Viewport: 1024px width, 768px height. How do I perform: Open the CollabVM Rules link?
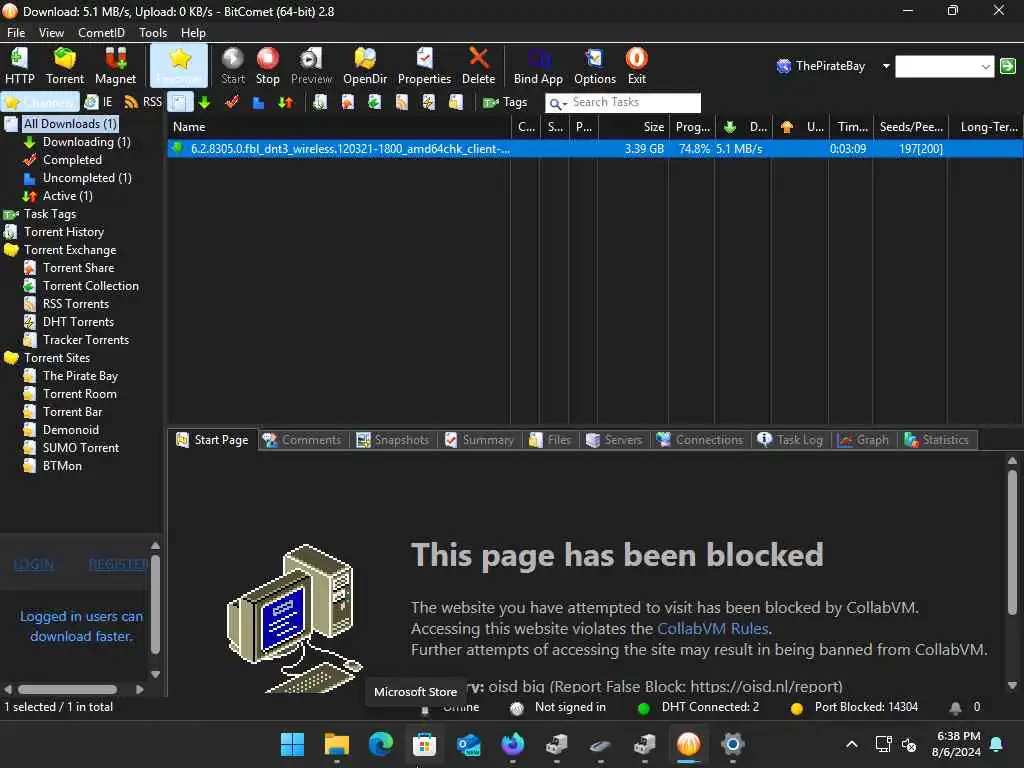(712, 628)
